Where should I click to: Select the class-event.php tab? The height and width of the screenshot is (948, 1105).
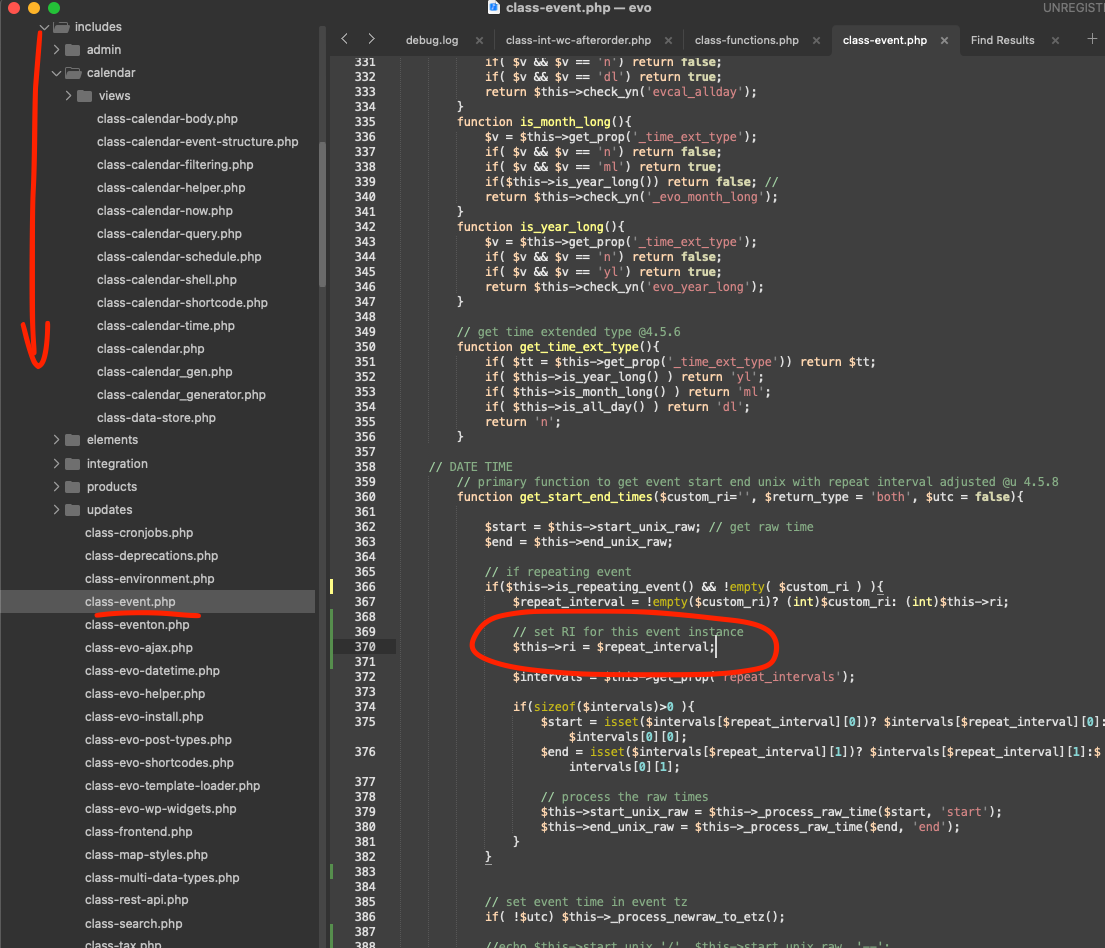[885, 40]
